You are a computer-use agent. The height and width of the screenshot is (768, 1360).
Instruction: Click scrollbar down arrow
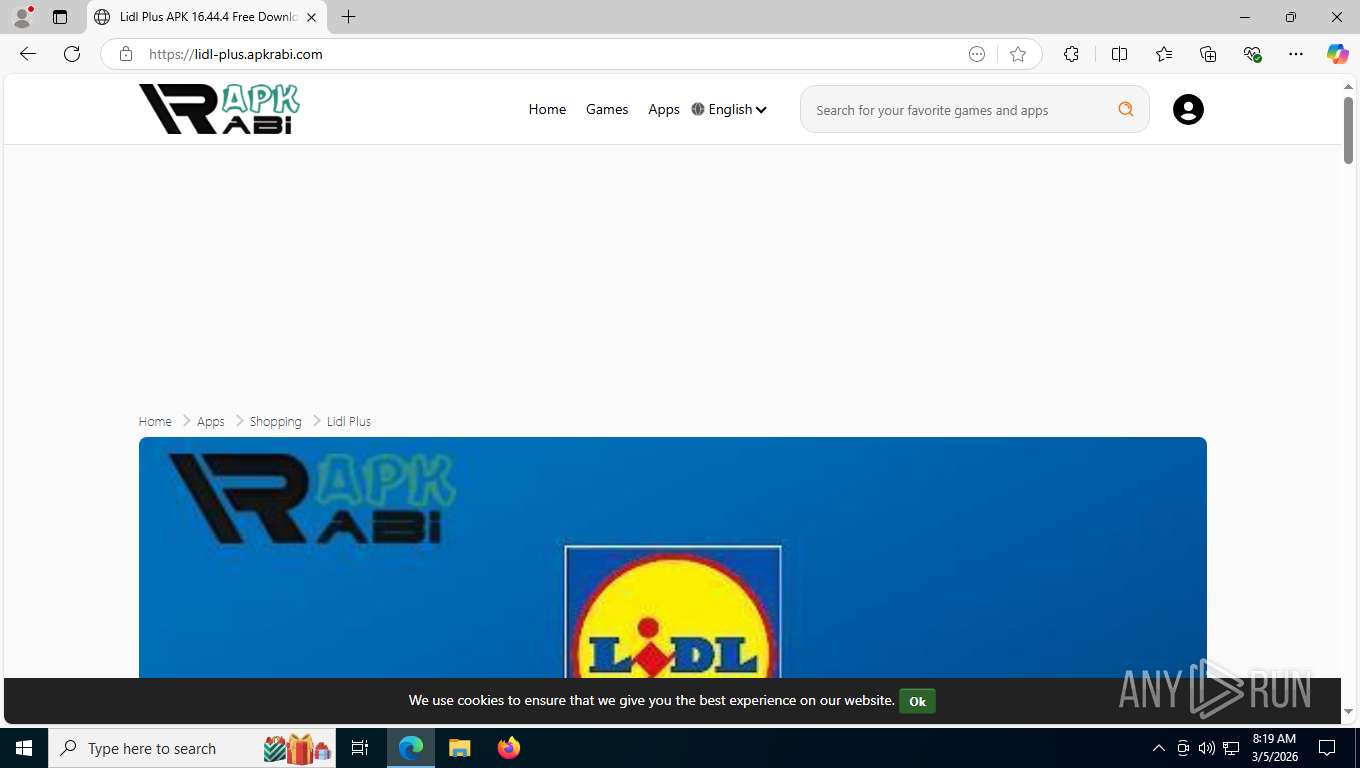[x=1348, y=712]
